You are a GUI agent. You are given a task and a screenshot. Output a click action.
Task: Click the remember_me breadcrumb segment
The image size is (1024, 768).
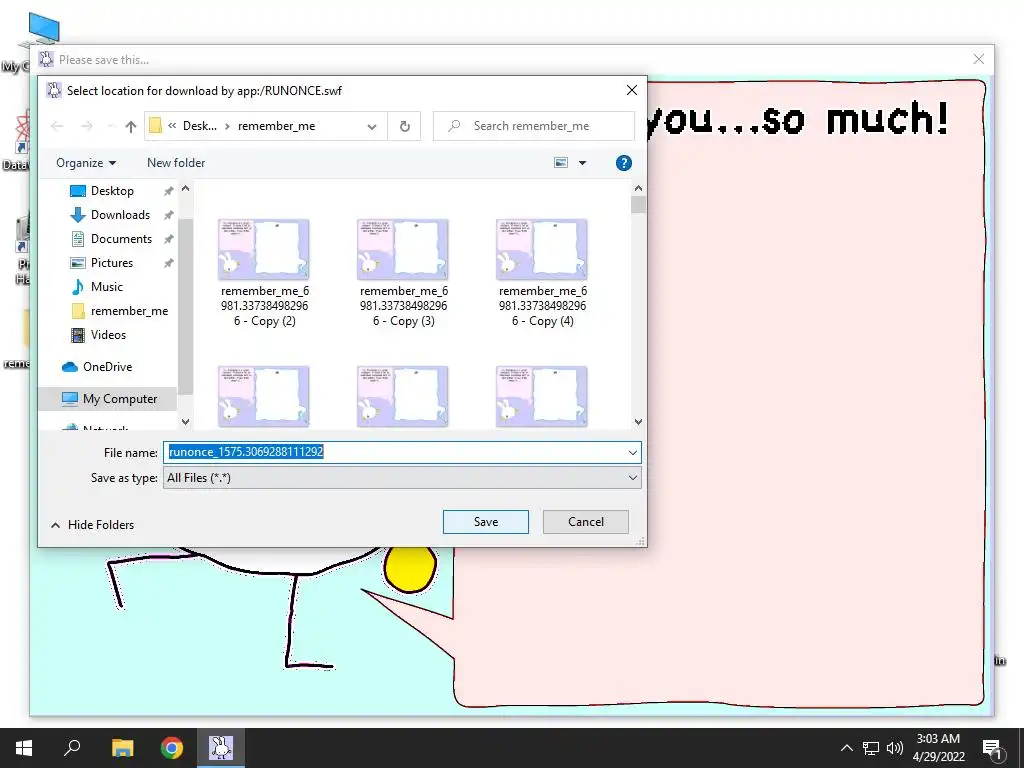pos(276,126)
